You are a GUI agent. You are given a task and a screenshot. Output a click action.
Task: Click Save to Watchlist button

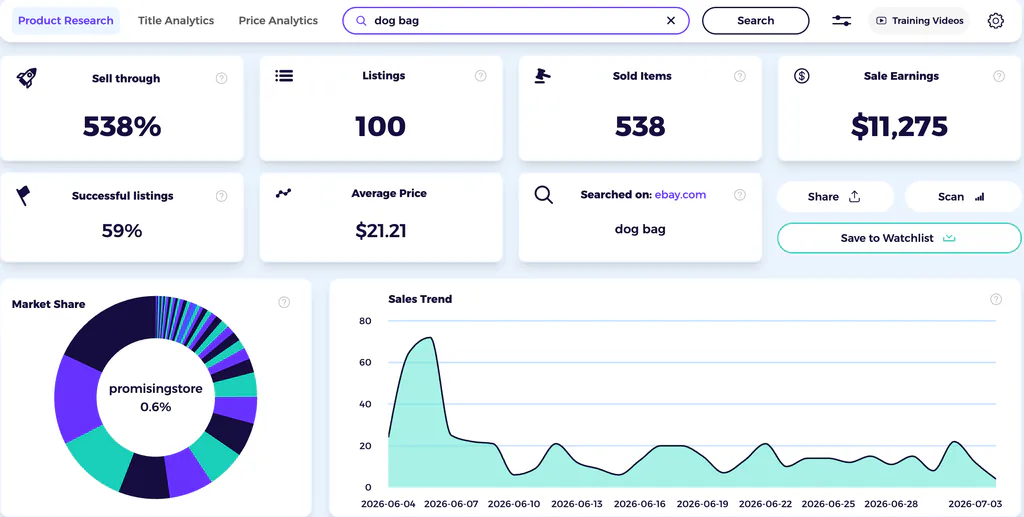(x=899, y=238)
